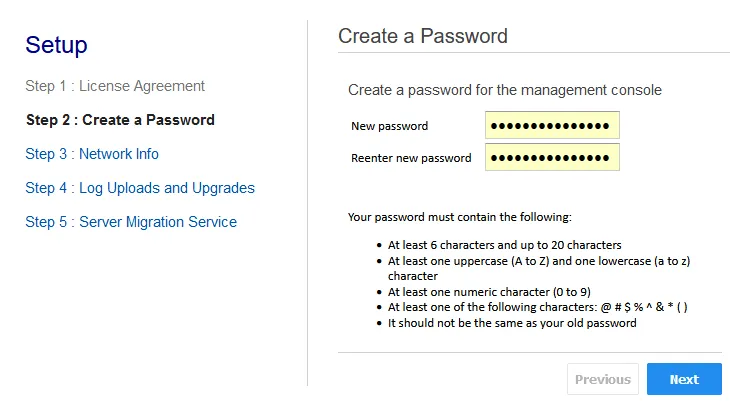This screenshot has width=730, height=403.
Task: Click the "Reenter new password" label
Action: [411, 158]
